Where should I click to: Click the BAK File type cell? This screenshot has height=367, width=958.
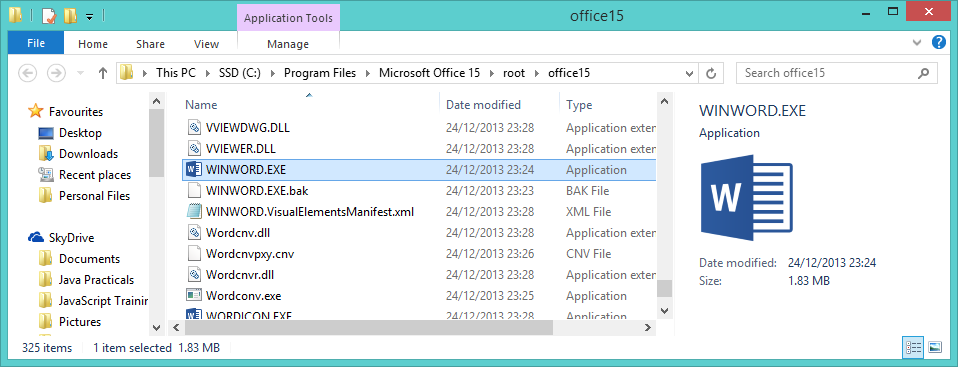pyautogui.click(x=587, y=191)
